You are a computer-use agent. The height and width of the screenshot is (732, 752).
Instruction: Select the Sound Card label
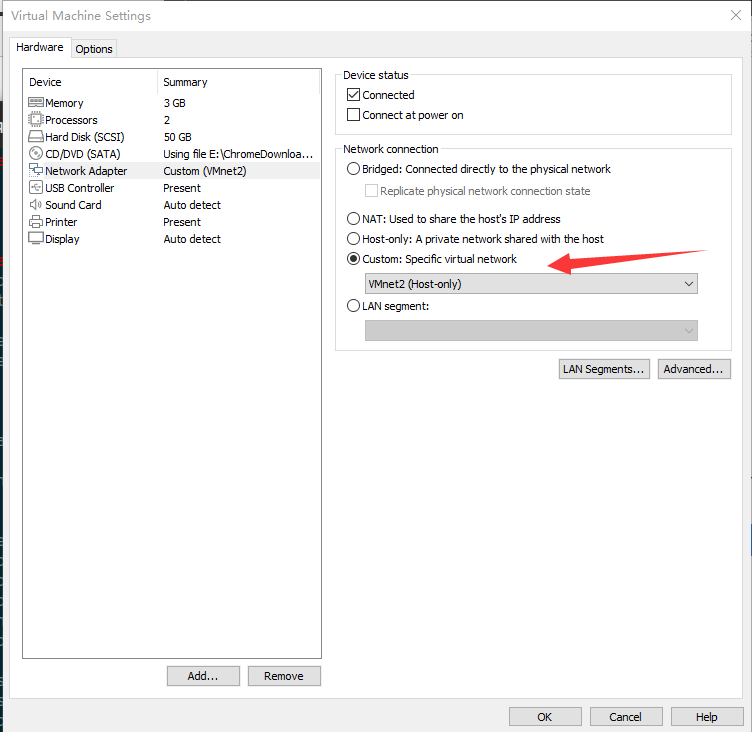tap(73, 205)
